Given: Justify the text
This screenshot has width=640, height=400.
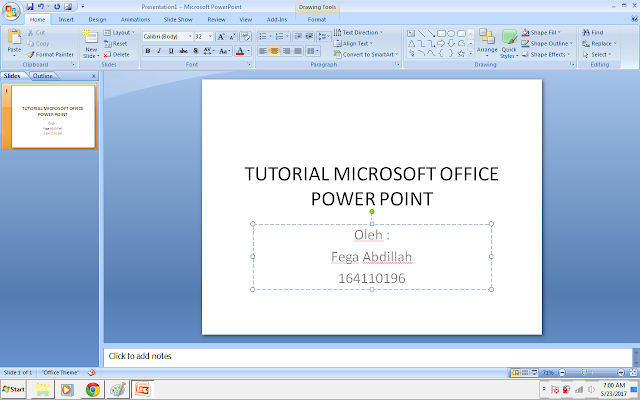Looking at the screenshot, I should (298, 51).
